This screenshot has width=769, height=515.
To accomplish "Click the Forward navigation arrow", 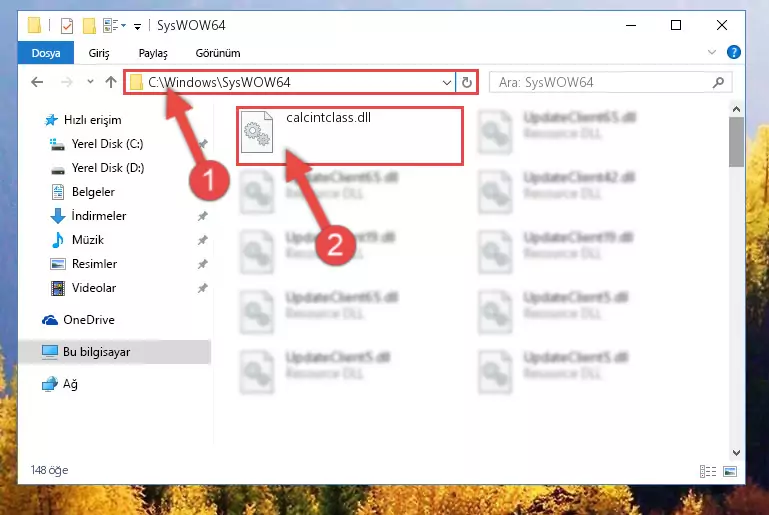I will tap(67, 82).
